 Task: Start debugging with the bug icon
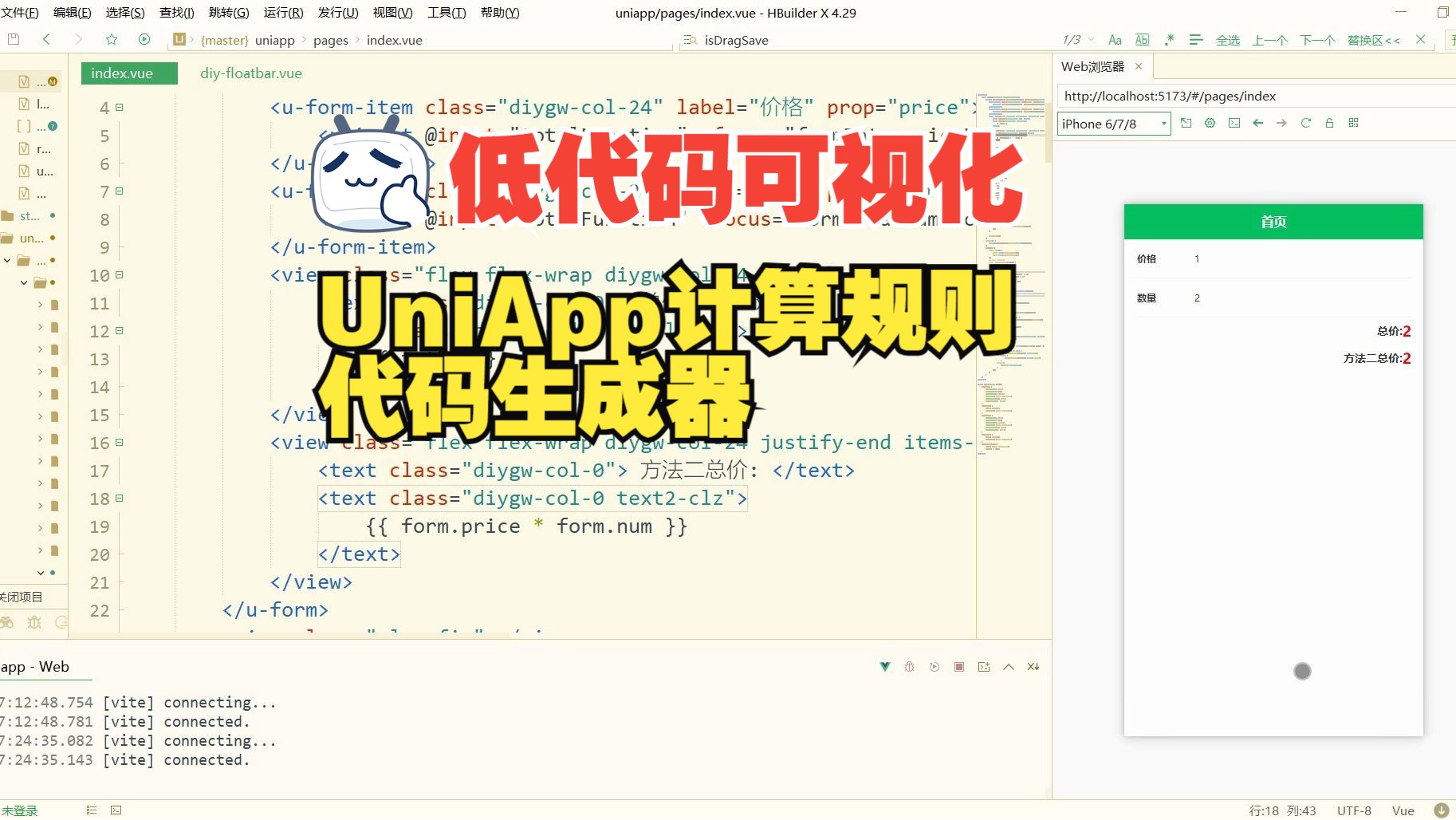tap(910, 667)
